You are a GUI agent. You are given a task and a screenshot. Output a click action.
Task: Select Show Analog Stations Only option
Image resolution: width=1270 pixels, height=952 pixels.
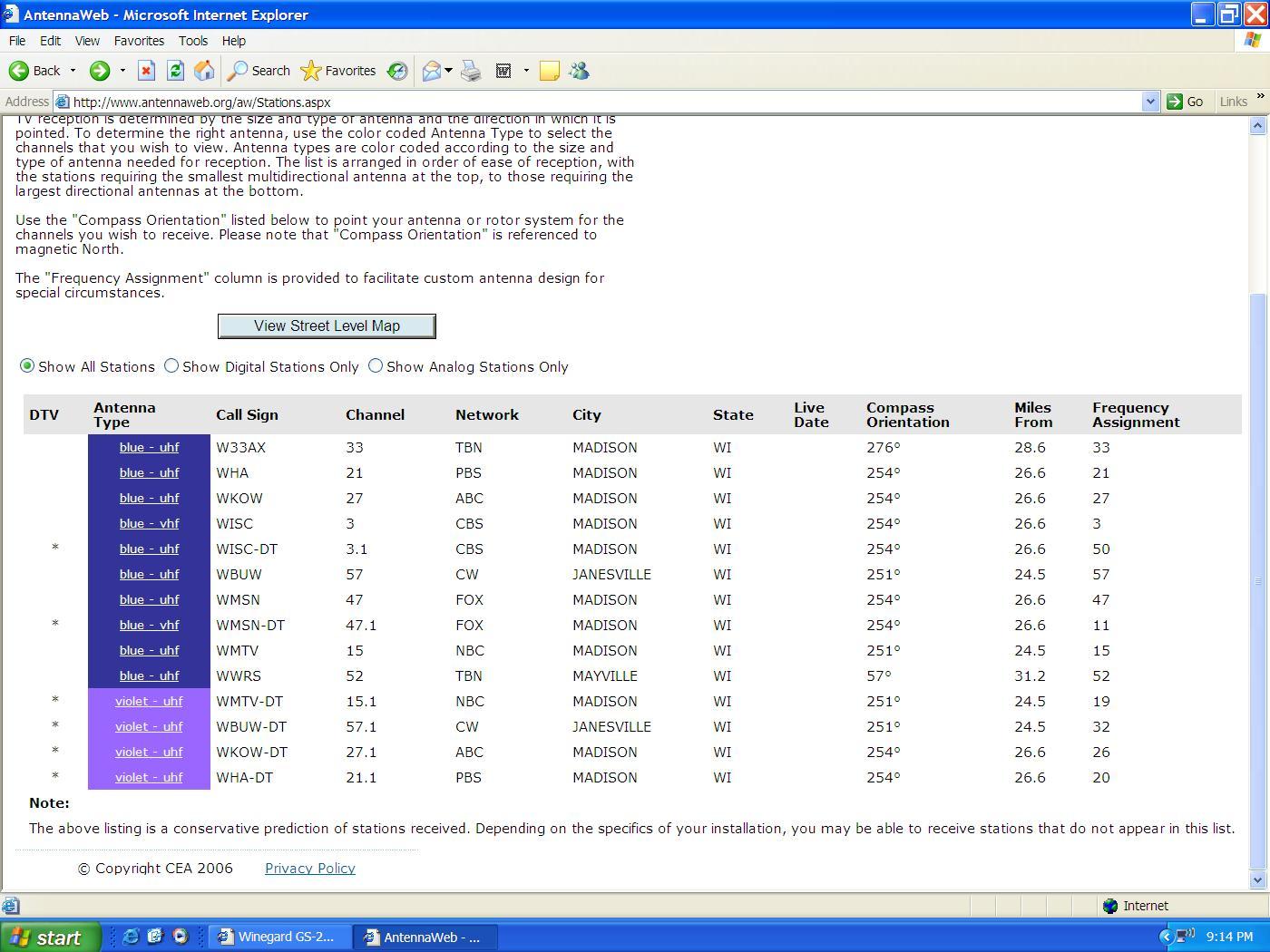coord(376,366)
